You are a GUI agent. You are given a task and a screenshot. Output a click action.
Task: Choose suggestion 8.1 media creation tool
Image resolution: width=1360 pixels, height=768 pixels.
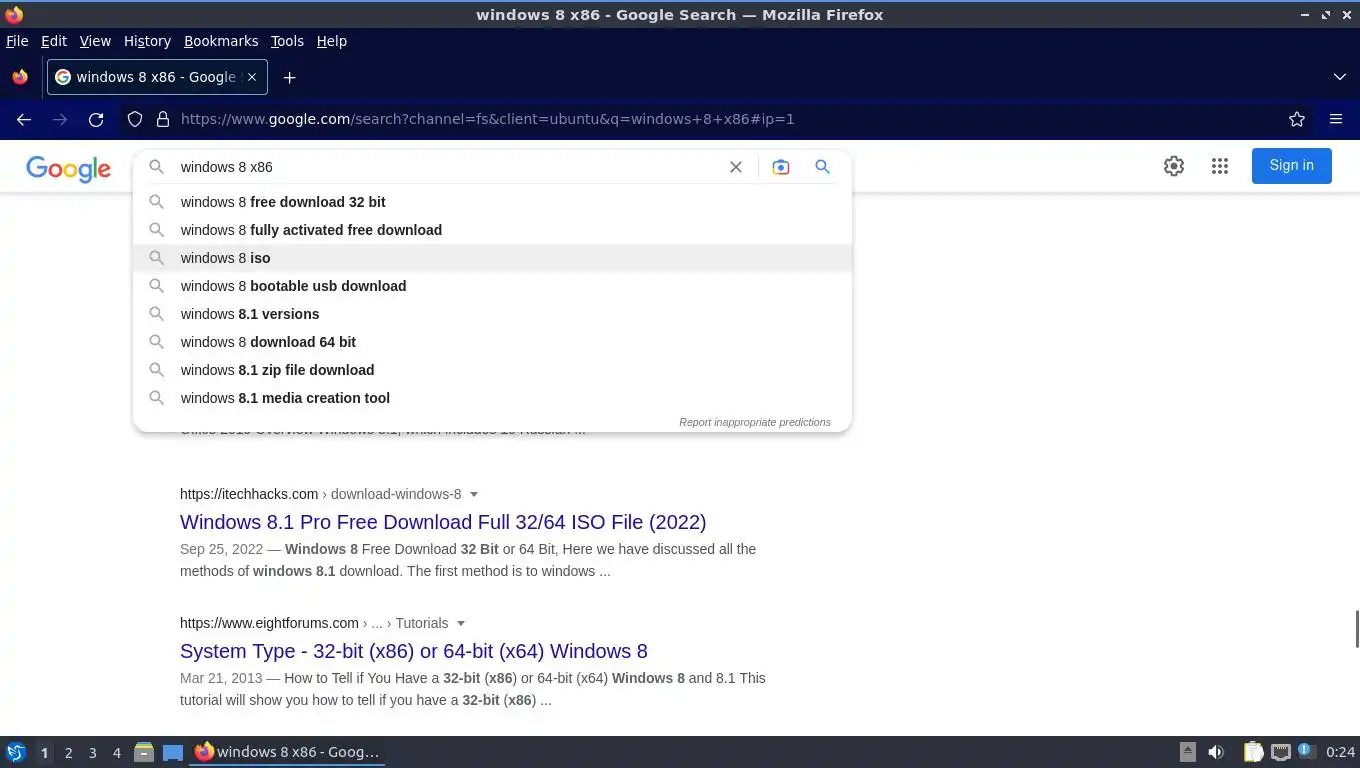point(492,398)
